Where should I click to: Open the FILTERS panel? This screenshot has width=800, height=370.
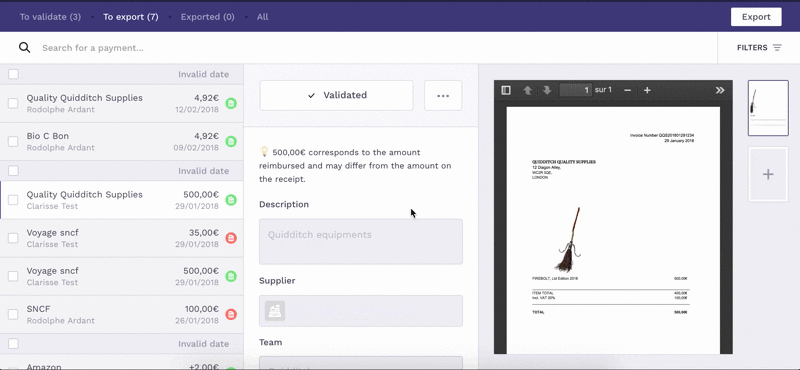point(759,47)
